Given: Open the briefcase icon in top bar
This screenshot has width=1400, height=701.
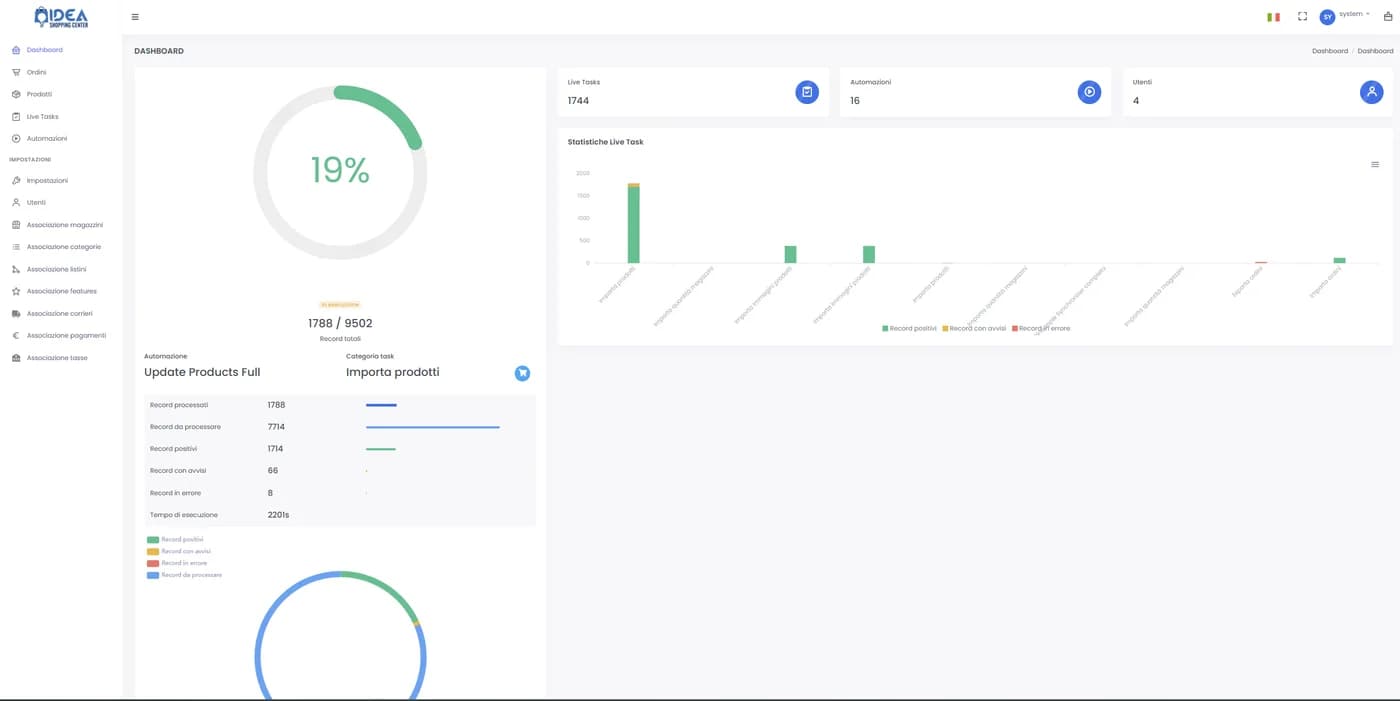Looking at the screenshot, I should point(1387,17).
